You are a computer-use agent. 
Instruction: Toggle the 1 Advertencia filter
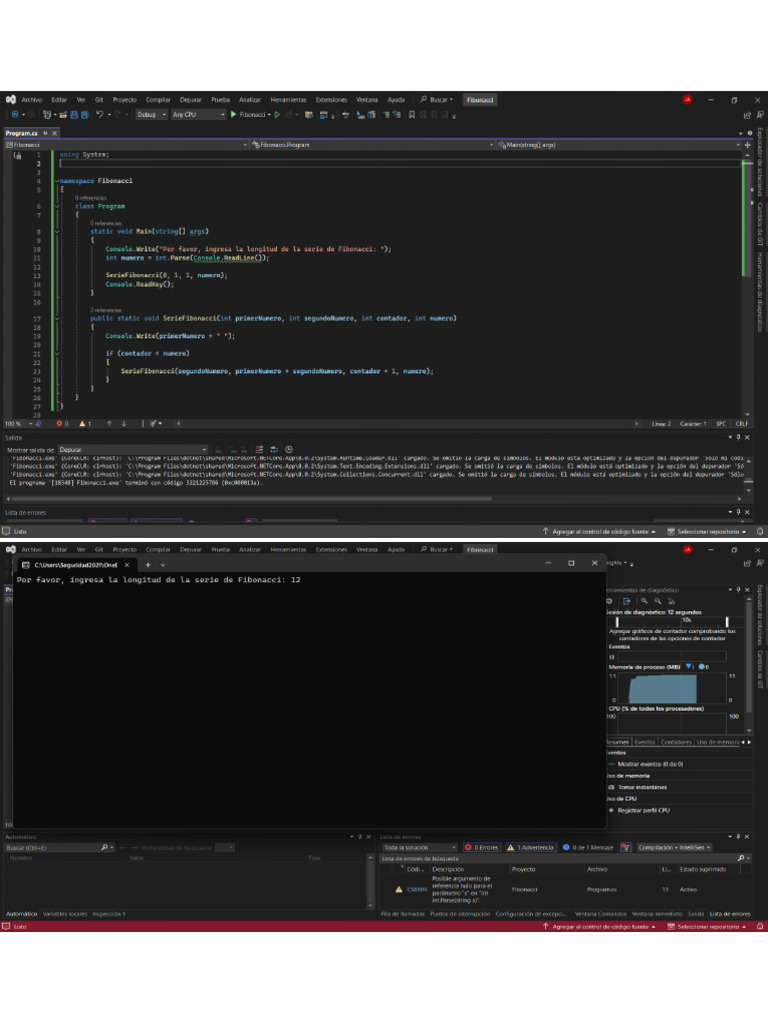tap(530, 847)
